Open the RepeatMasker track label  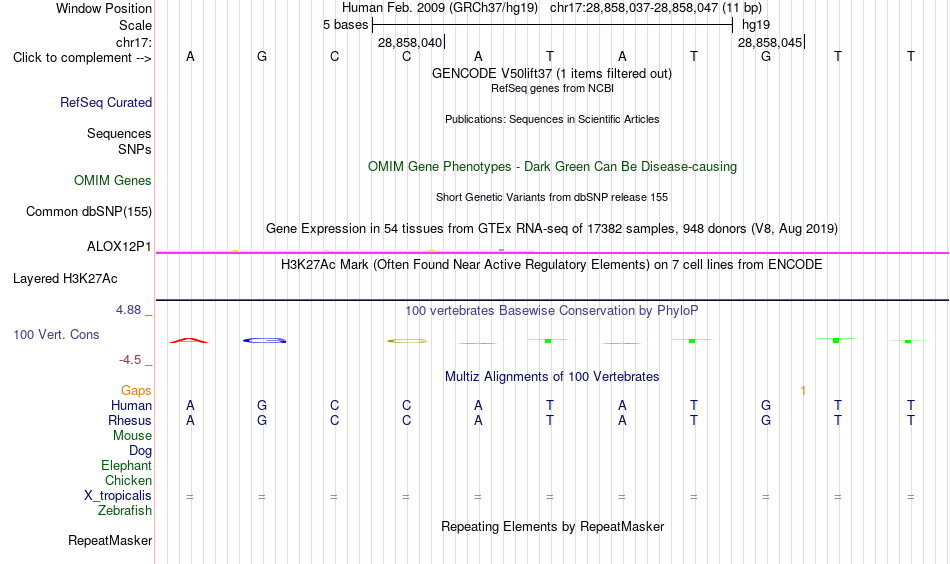point(110,540)
